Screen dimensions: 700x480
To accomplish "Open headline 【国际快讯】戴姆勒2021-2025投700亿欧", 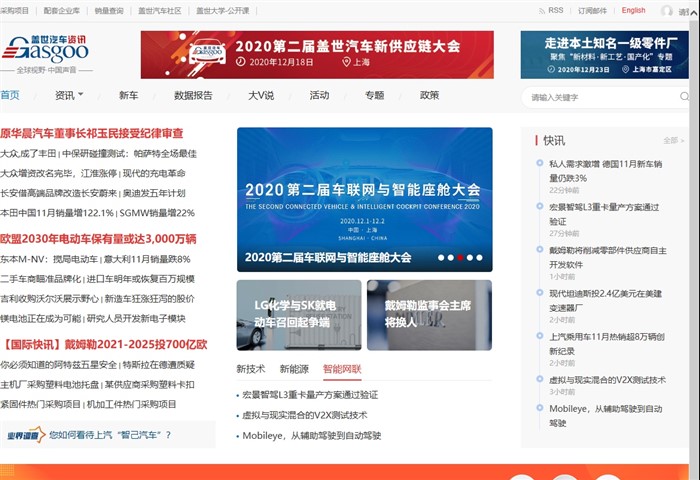I will coord(104,344).
